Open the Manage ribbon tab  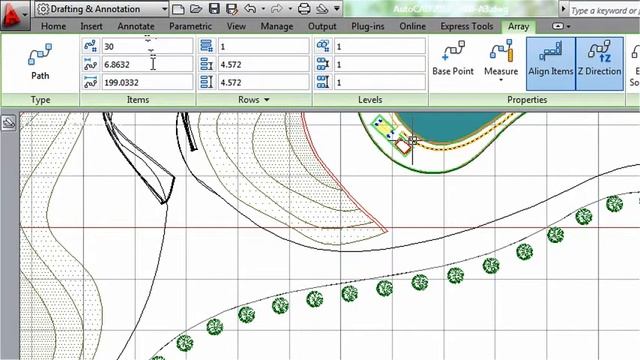tap(277, 26)
